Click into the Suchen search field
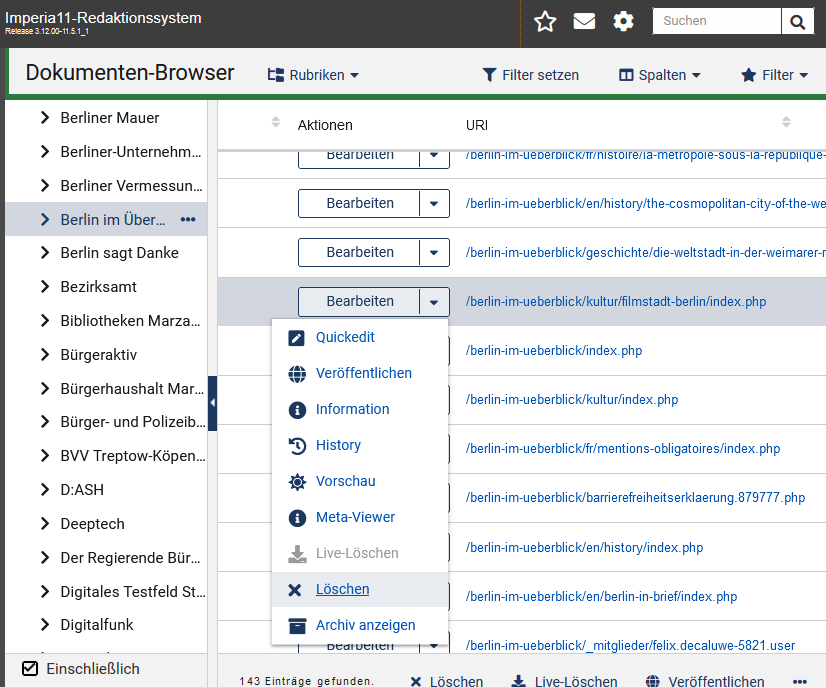Viewport: 826px width, 688px height. click(x=716, y=21)
